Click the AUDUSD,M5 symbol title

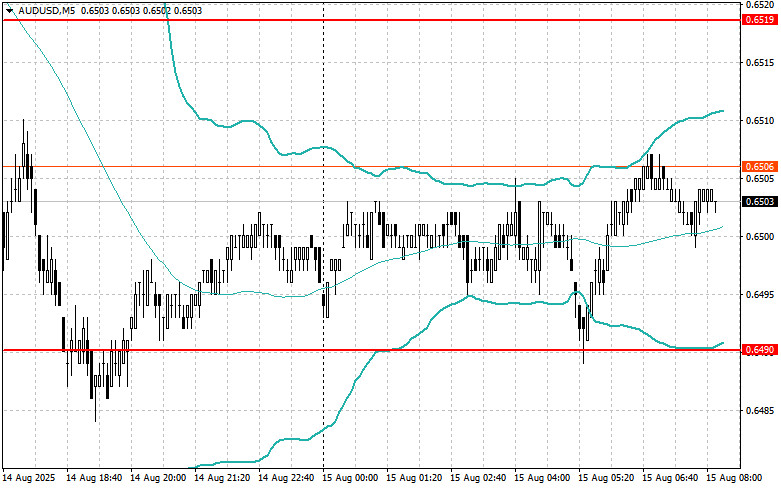(x=47, y=10)
